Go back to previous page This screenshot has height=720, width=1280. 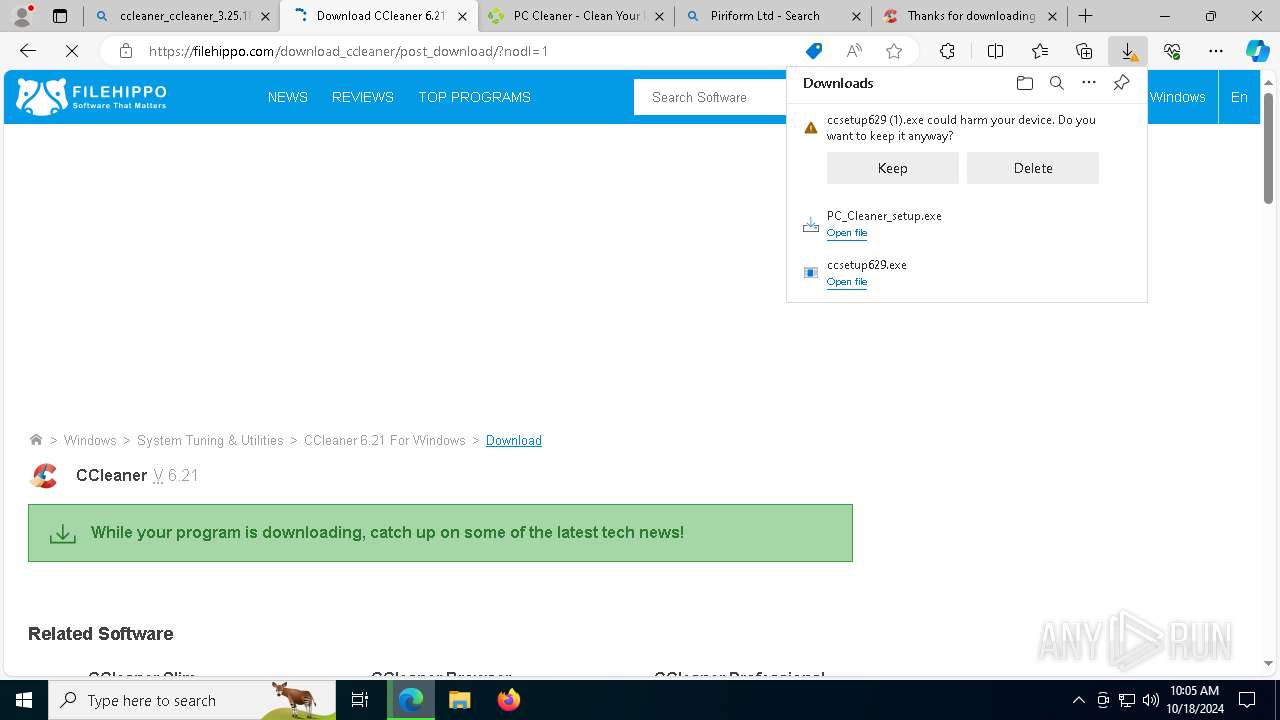point(28,51)
